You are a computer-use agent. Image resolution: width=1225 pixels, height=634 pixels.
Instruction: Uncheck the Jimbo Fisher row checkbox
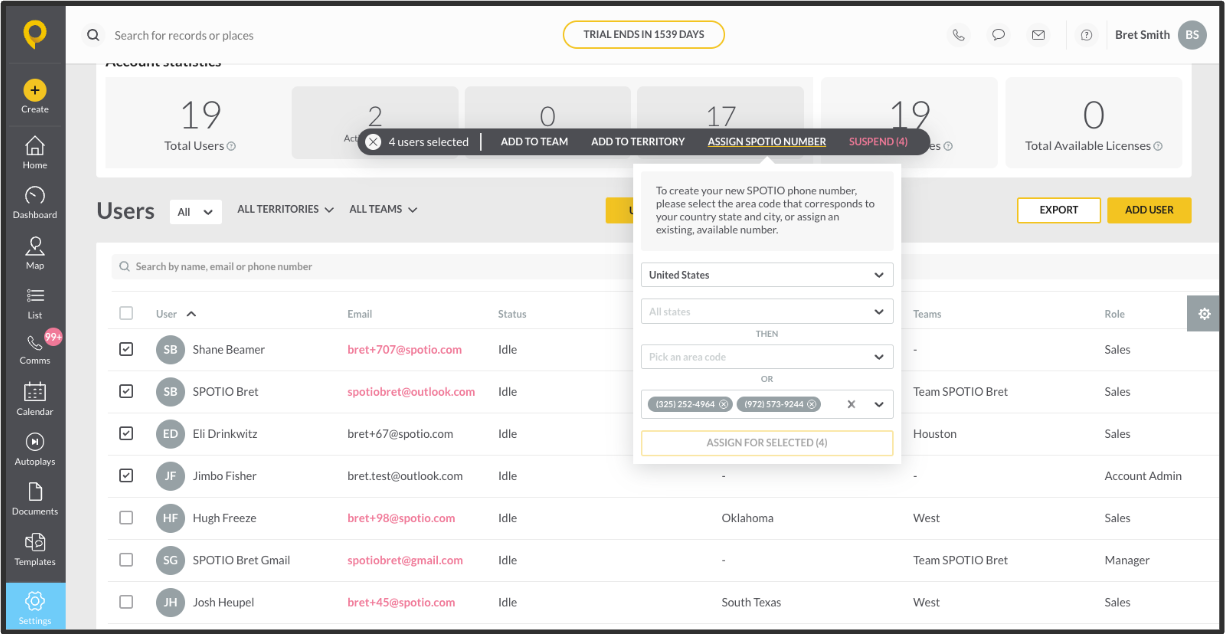tap(126, 475)
